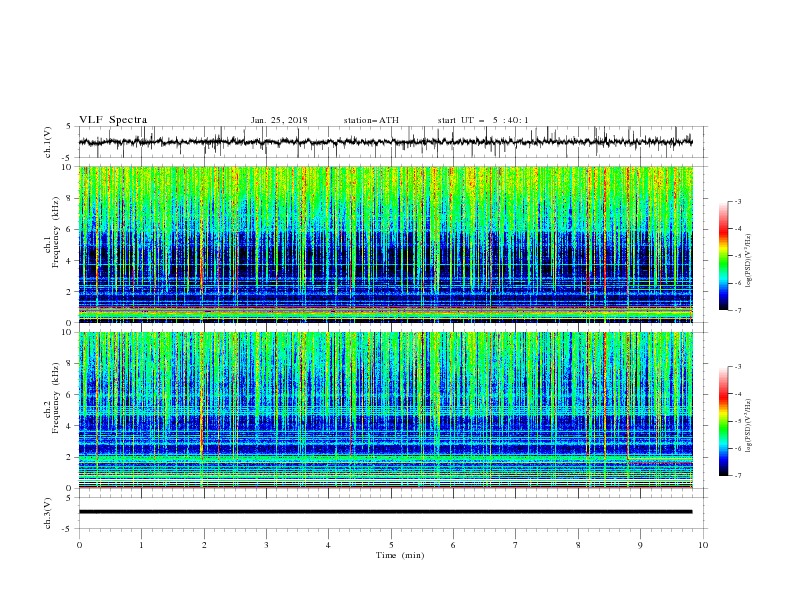Click the "VLF Spectra" plot title
Viewport: 792px width, 612px height.
(113, 120)
